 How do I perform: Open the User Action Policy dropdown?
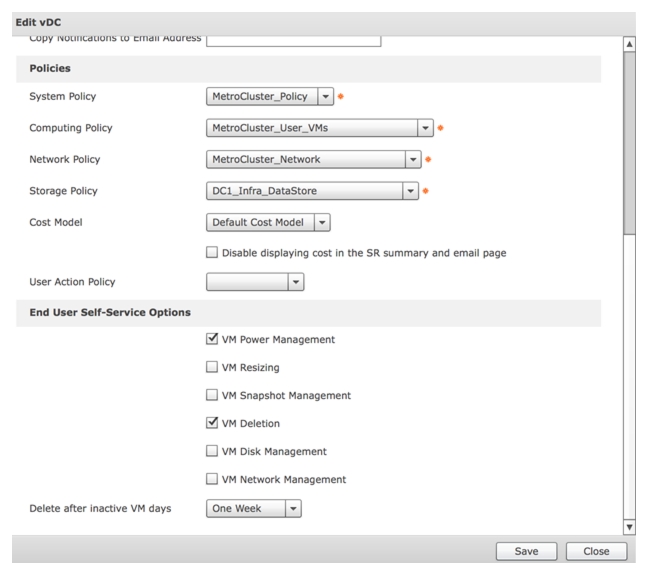[x=255, y=282]
